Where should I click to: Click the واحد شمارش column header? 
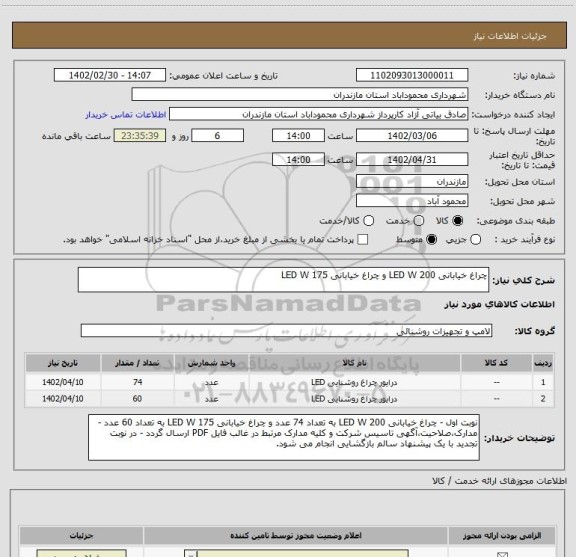click(x=211, y=363)
